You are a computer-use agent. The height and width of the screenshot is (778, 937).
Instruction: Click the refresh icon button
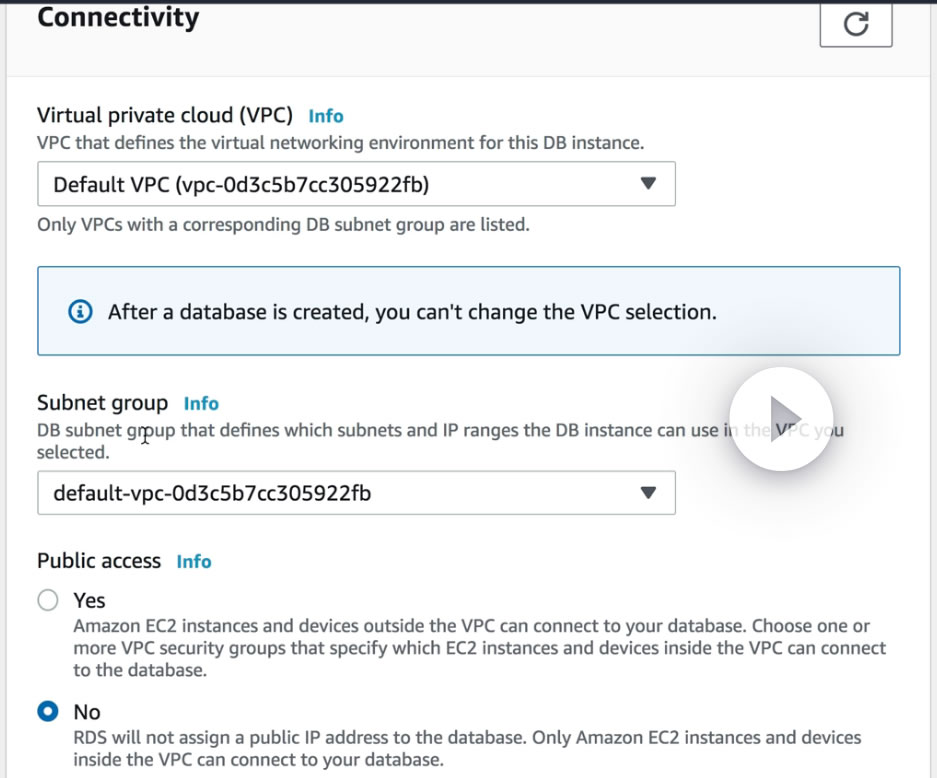(x=855, y=24)
